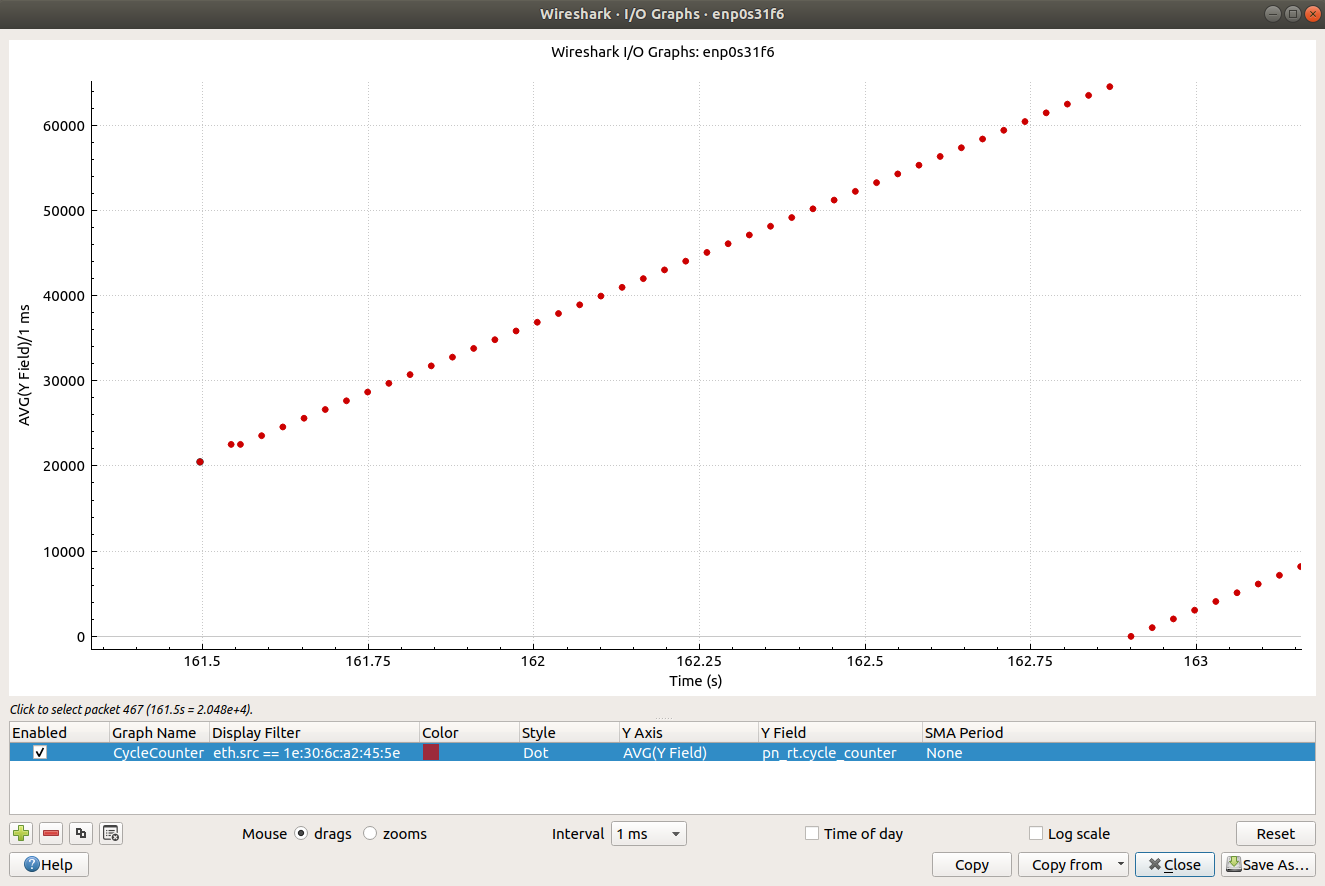Expand the Copy from dropdown

pyautogui.click(x=1121, y=865)
